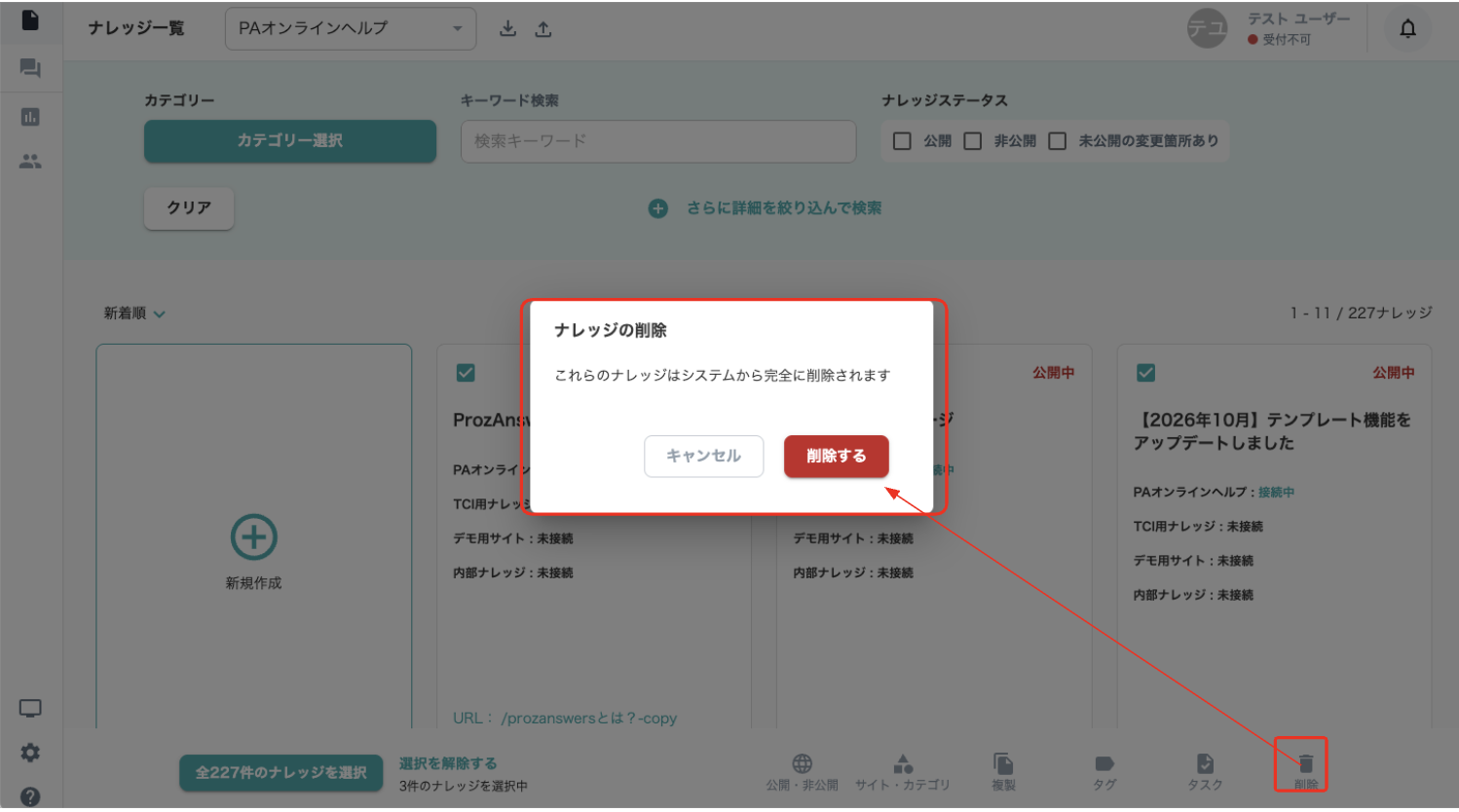Image resolution: width=1459 pixels, height=812 pixels.
Task: Click the 複製 duplicate icon
Action: (1003, 763)
